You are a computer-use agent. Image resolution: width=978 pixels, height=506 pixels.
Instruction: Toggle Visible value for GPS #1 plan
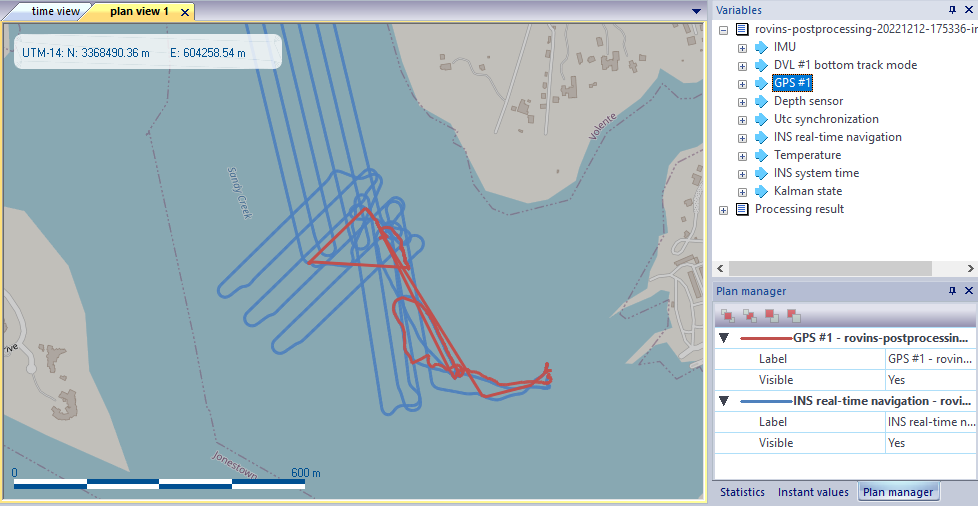pos(930,380)
